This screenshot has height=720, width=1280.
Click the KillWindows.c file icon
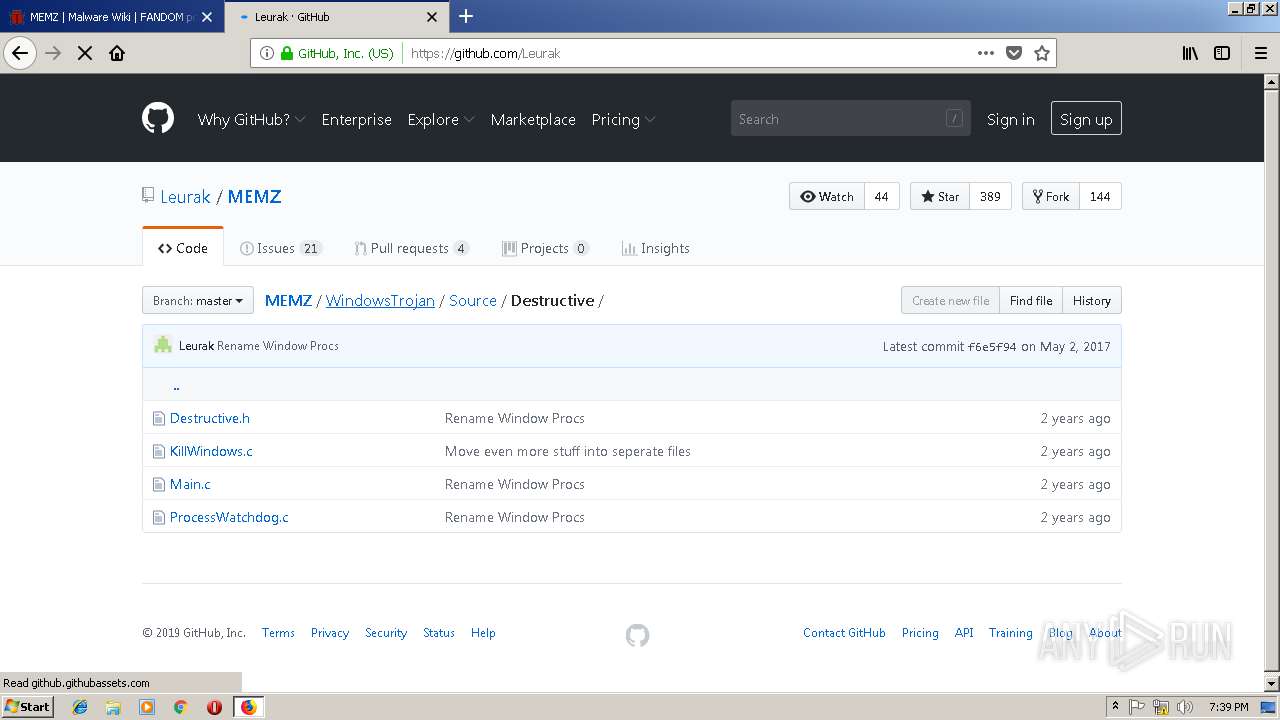(x=158, y=451)
